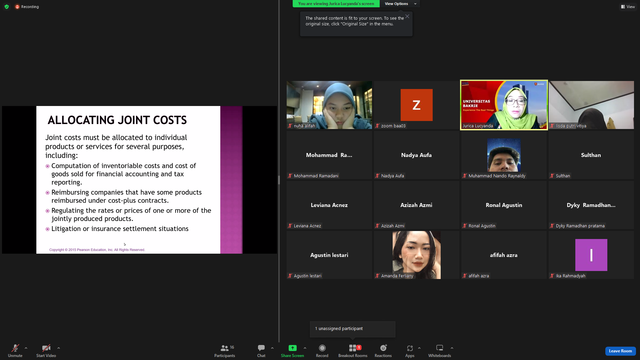This screenshot has height=360, width=640.
Task: Click the muted mic icon on Sulthan's tile
Action: pos(552,176)
